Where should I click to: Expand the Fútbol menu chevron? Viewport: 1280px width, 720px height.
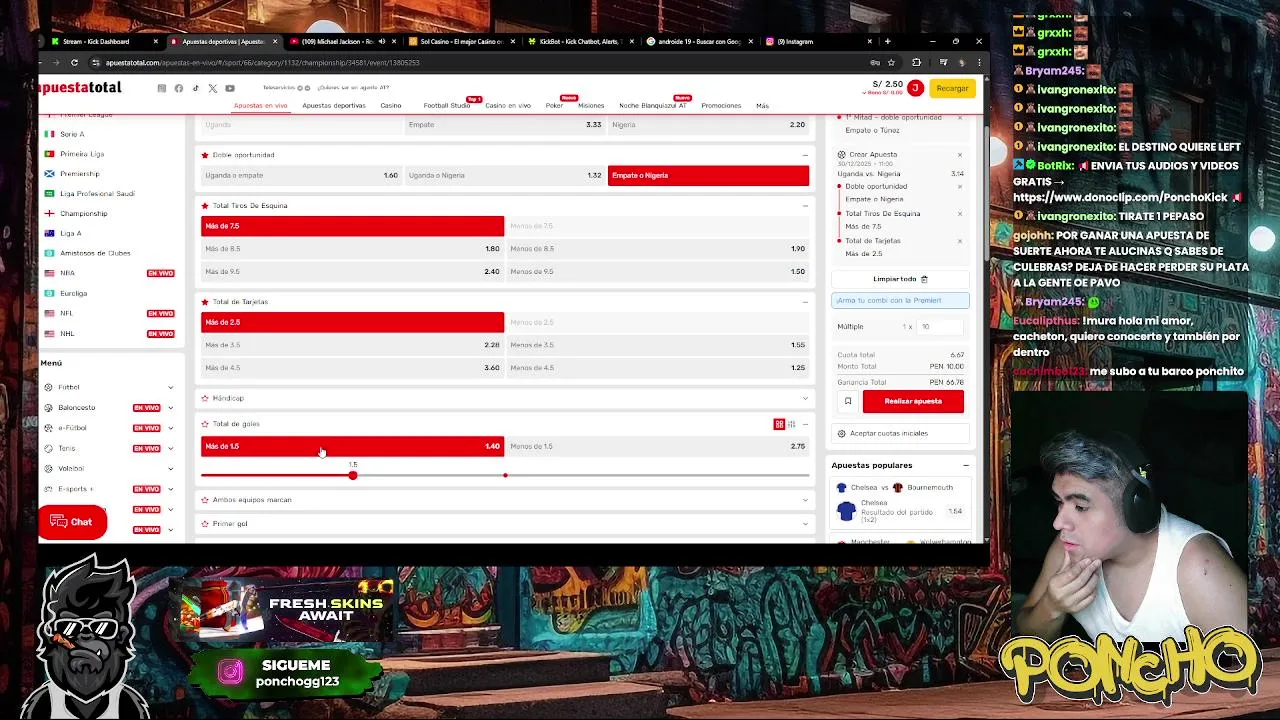pos(170,387)
